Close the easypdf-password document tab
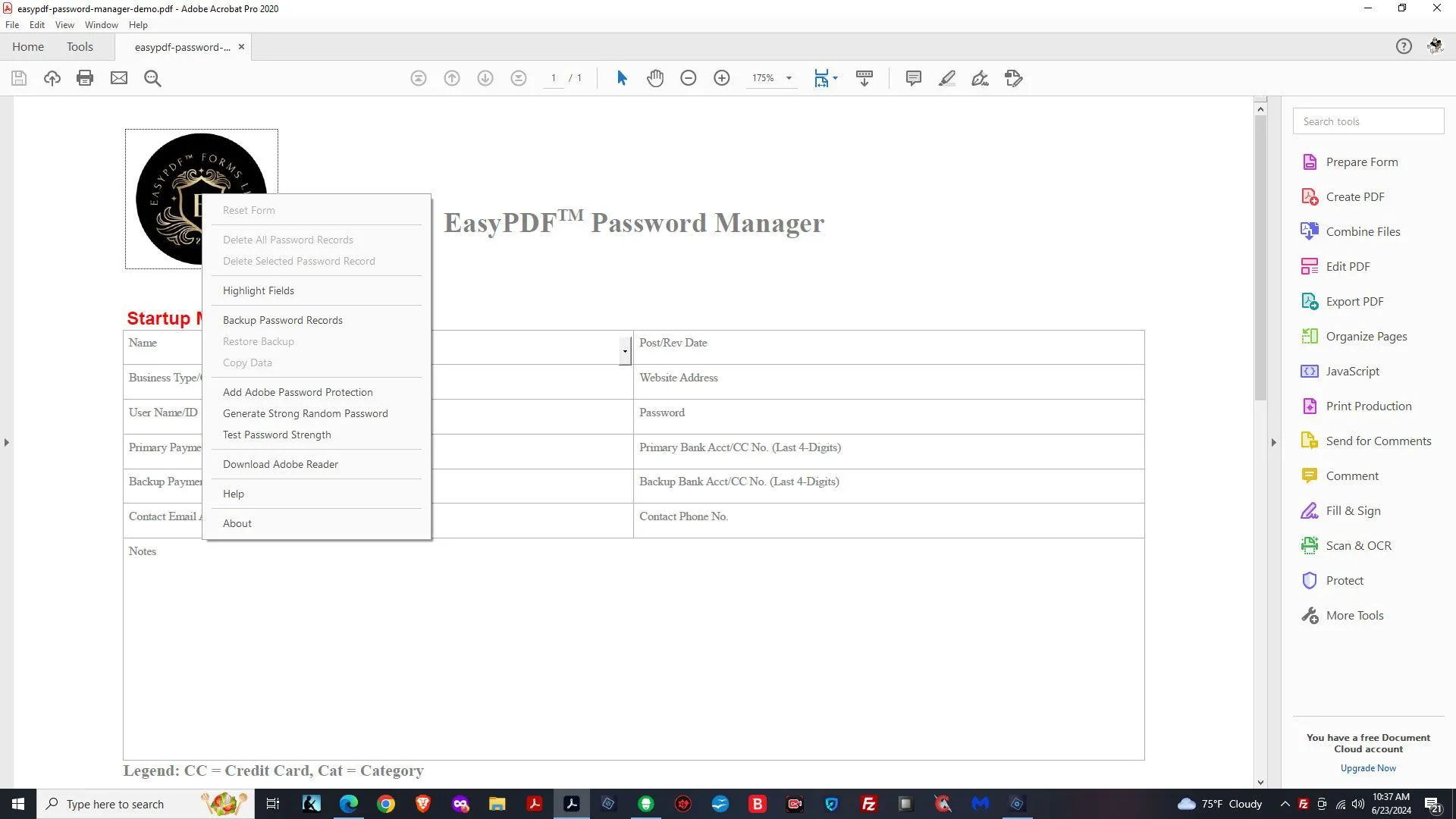The height and width of the screenshot is (819, 1456). coord(241,47)
